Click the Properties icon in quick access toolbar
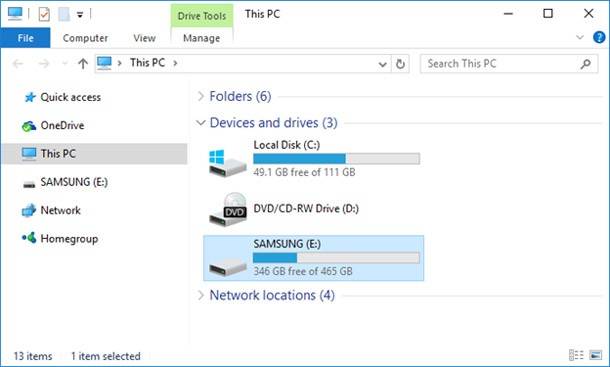Screen dimensions: 610x367 coord(44,14)
